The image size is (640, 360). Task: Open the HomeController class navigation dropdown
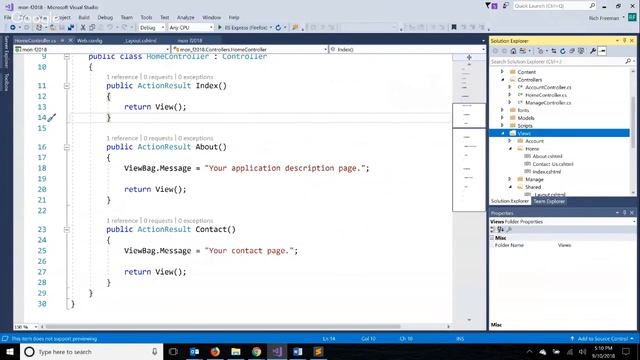click(250, 49)
